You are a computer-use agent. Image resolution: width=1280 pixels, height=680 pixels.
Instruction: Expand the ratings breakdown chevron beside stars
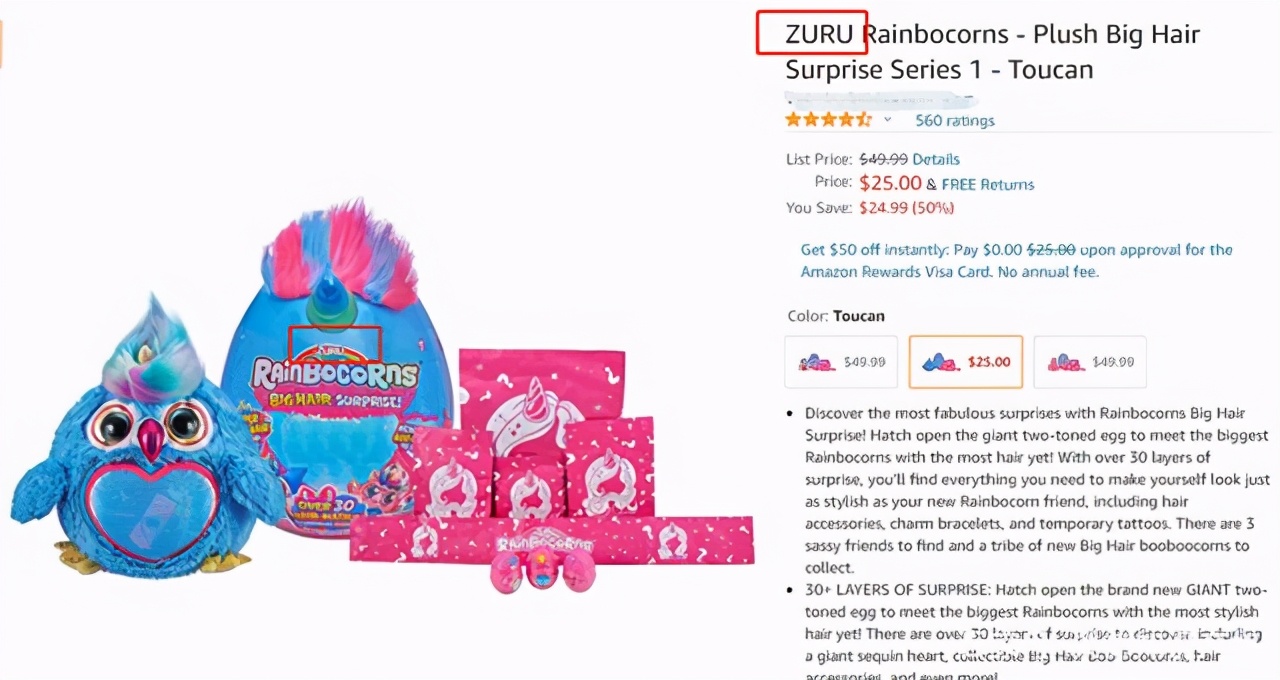[x=887, y=120]
